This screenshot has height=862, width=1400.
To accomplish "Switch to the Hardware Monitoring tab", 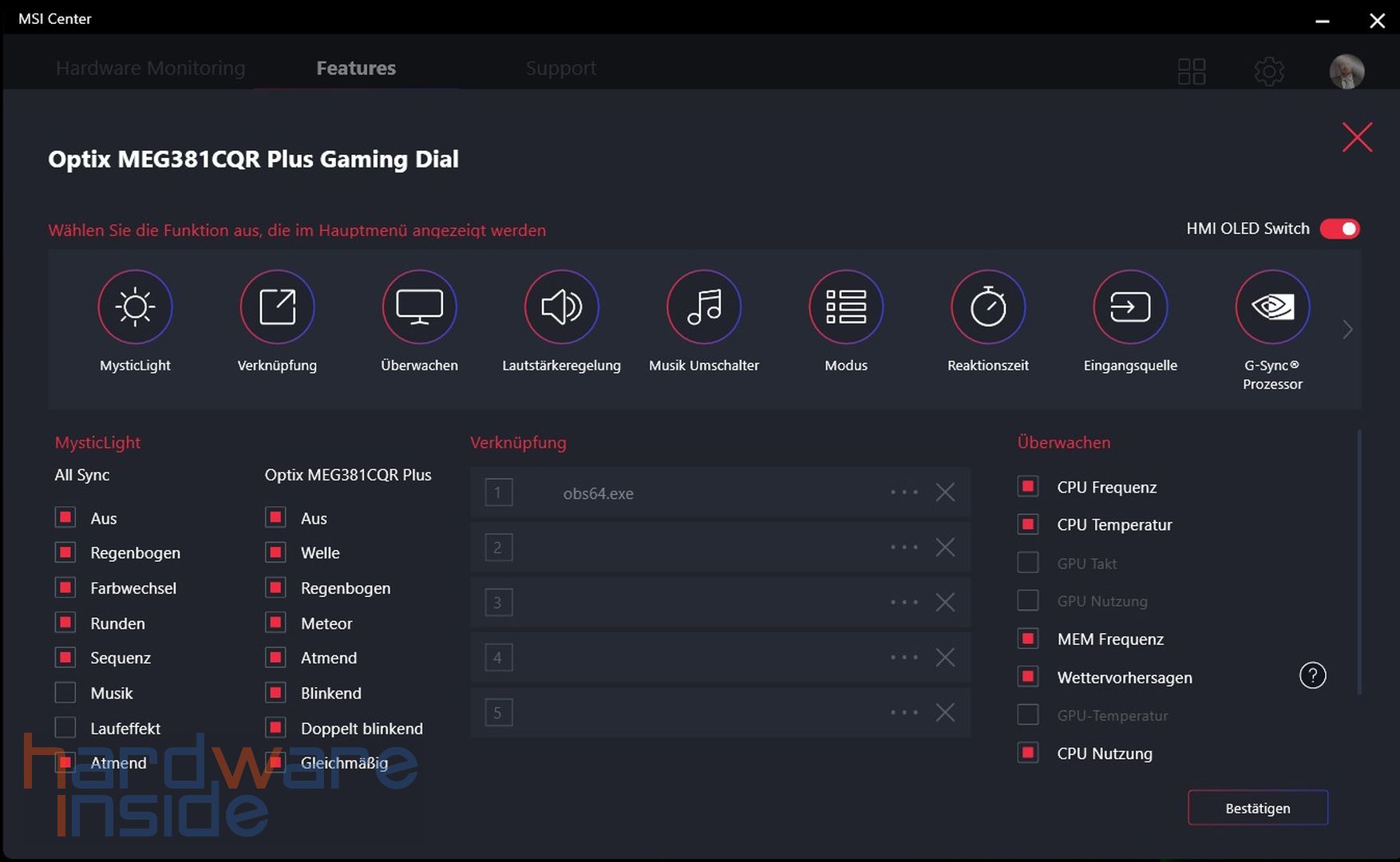I will pyautogui.click(x=151, y=68).
